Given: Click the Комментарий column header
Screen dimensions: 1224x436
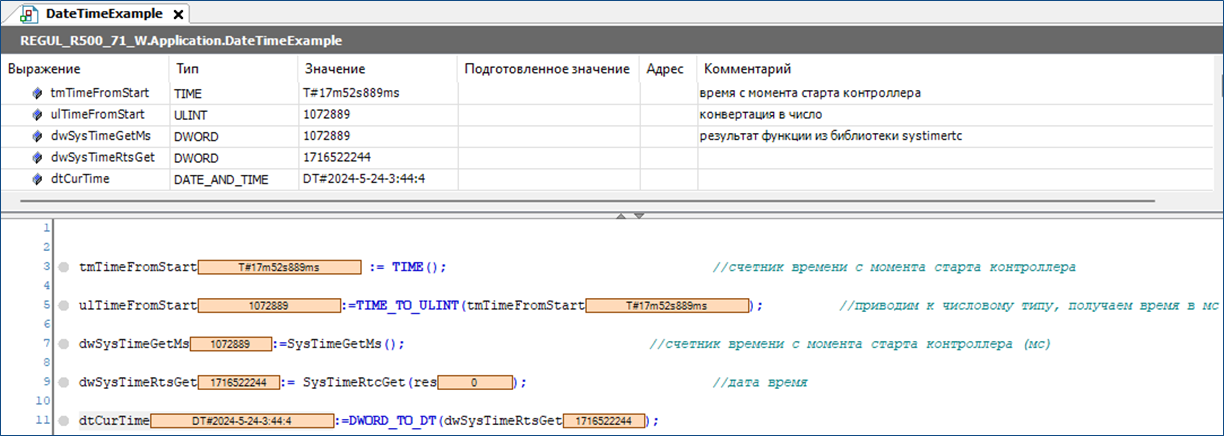Looking at the screenshot, I should 748,69.
